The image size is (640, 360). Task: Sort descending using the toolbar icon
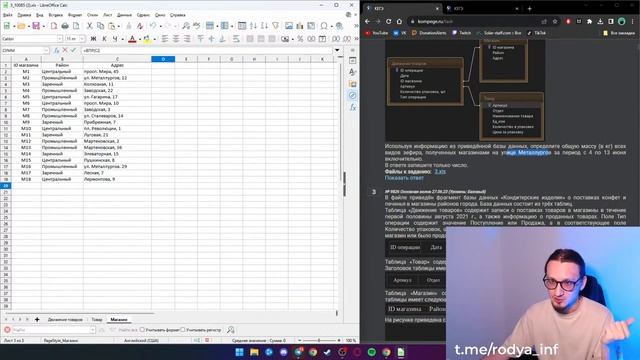pos(264,26)
